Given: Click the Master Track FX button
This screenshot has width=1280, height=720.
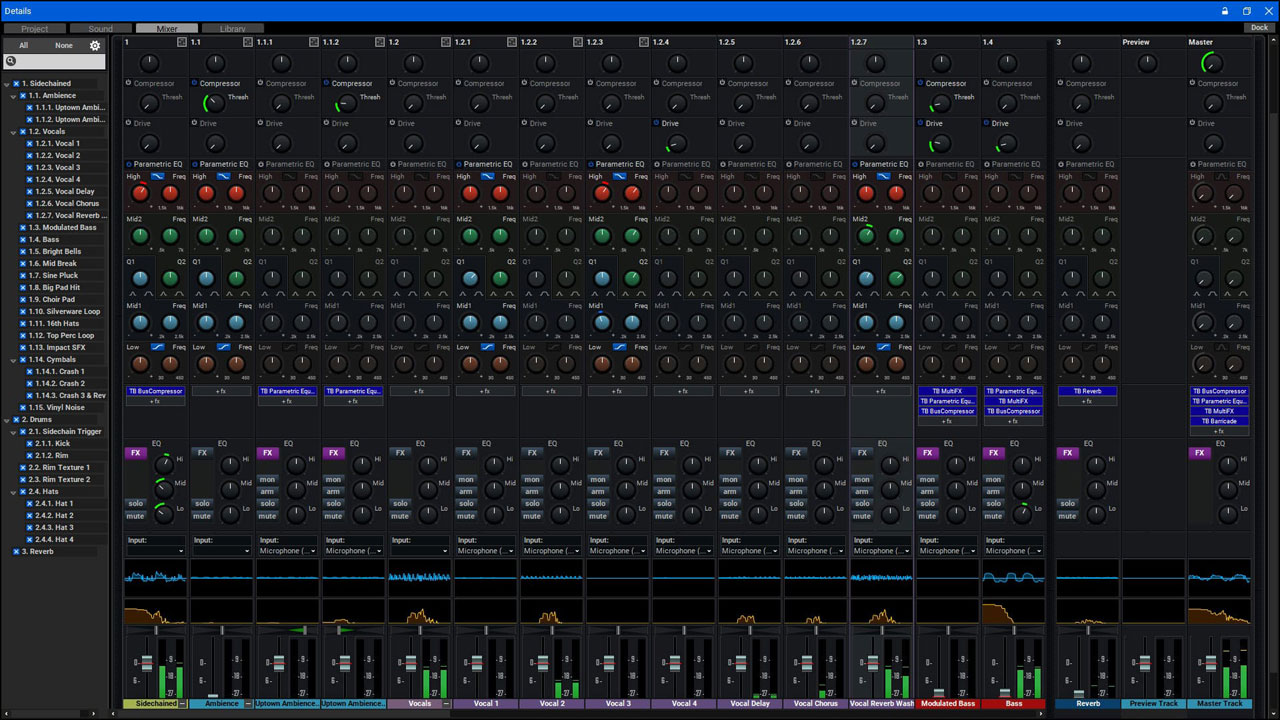Looking at the screenshot, I should click(x=1200, y=453).
